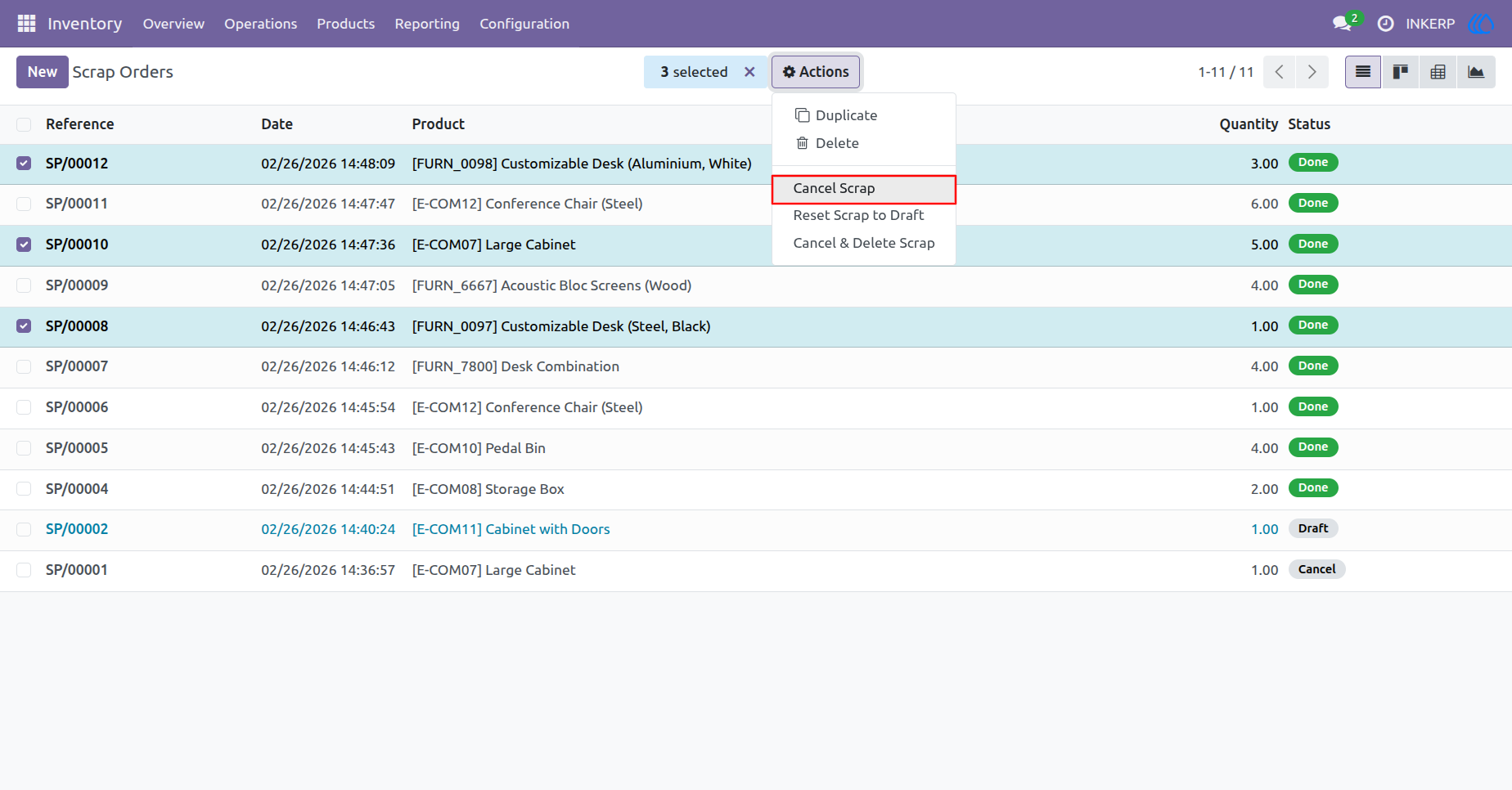1512x790 pixels.
Task: Sort by the Quantity column header
Action: click(x=1249, y=124)
